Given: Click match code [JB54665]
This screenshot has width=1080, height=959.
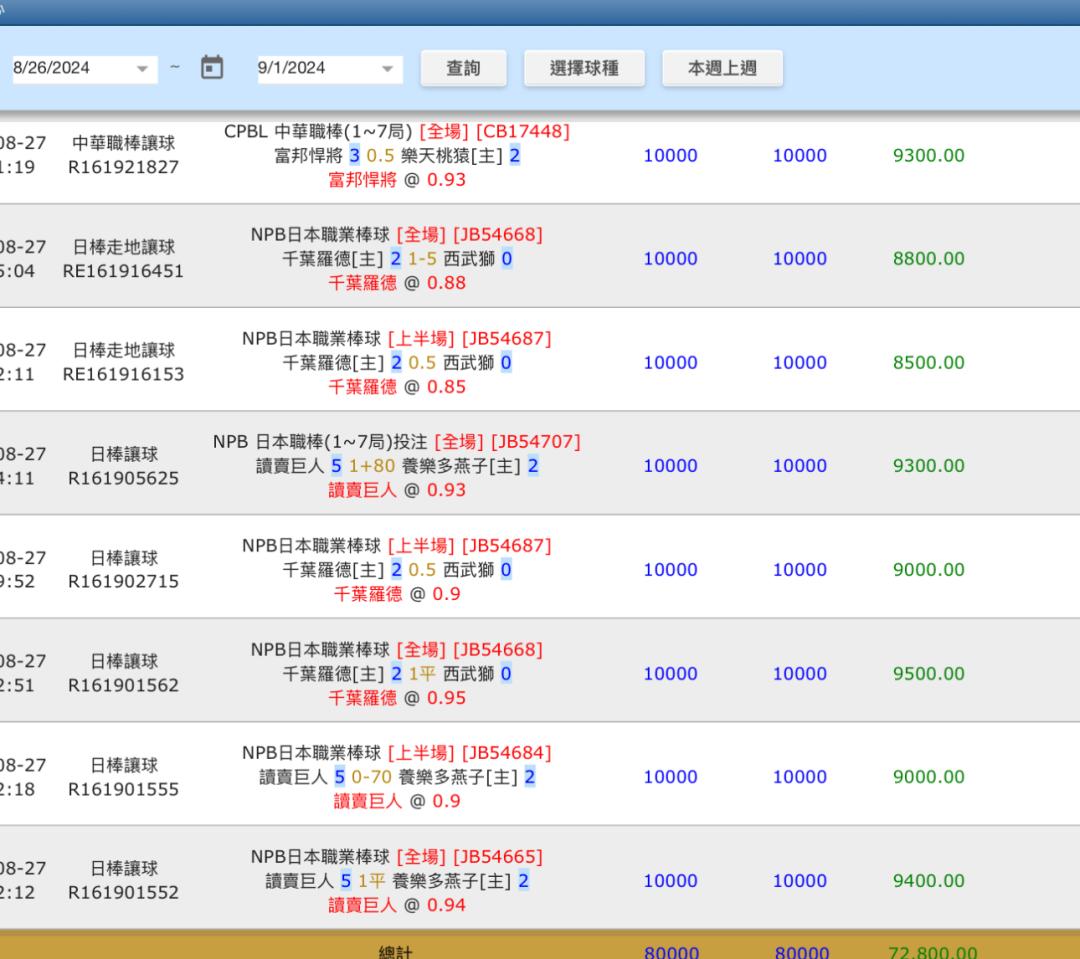Looking at the screenshot, I should click(498, 857).
